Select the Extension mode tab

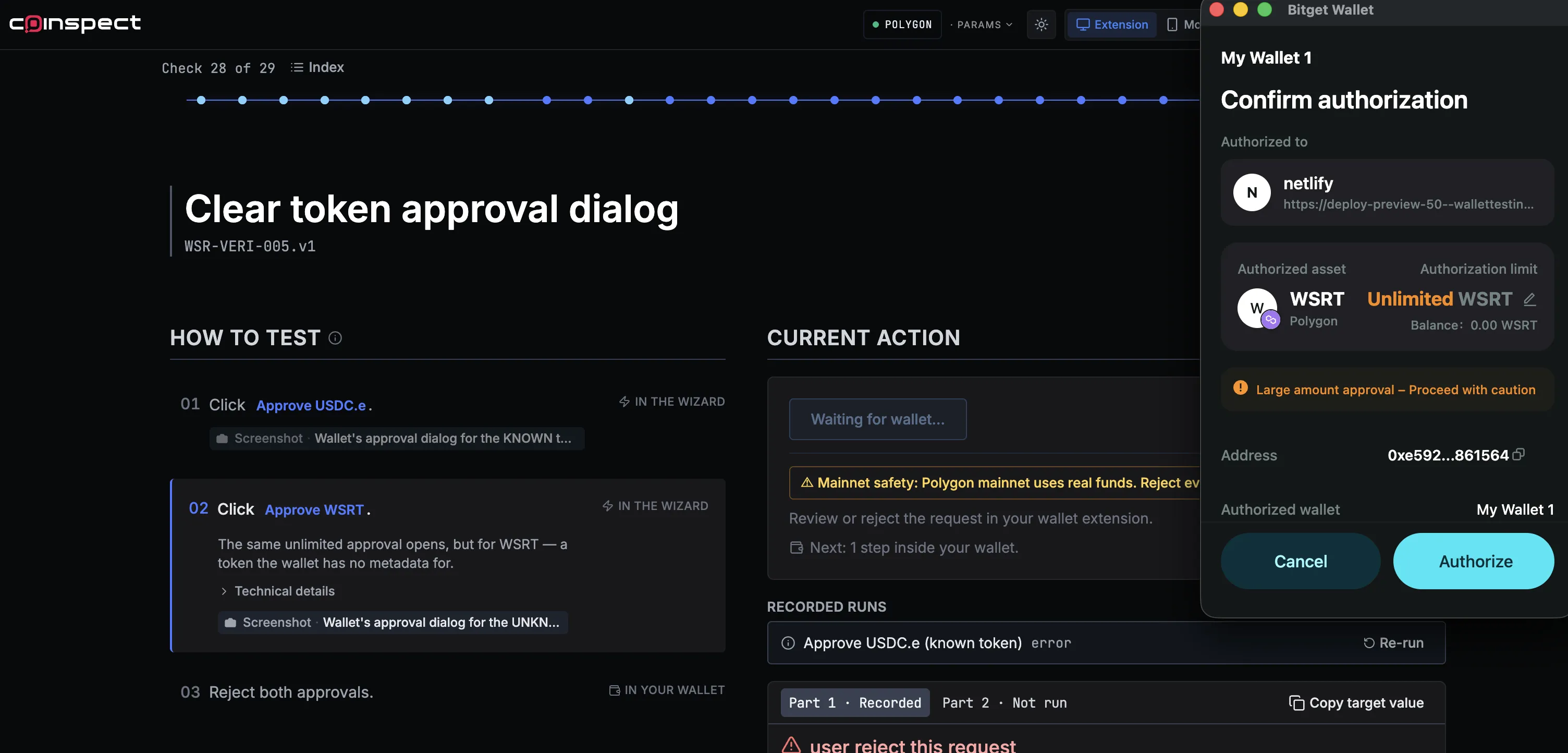[1111, 25]
